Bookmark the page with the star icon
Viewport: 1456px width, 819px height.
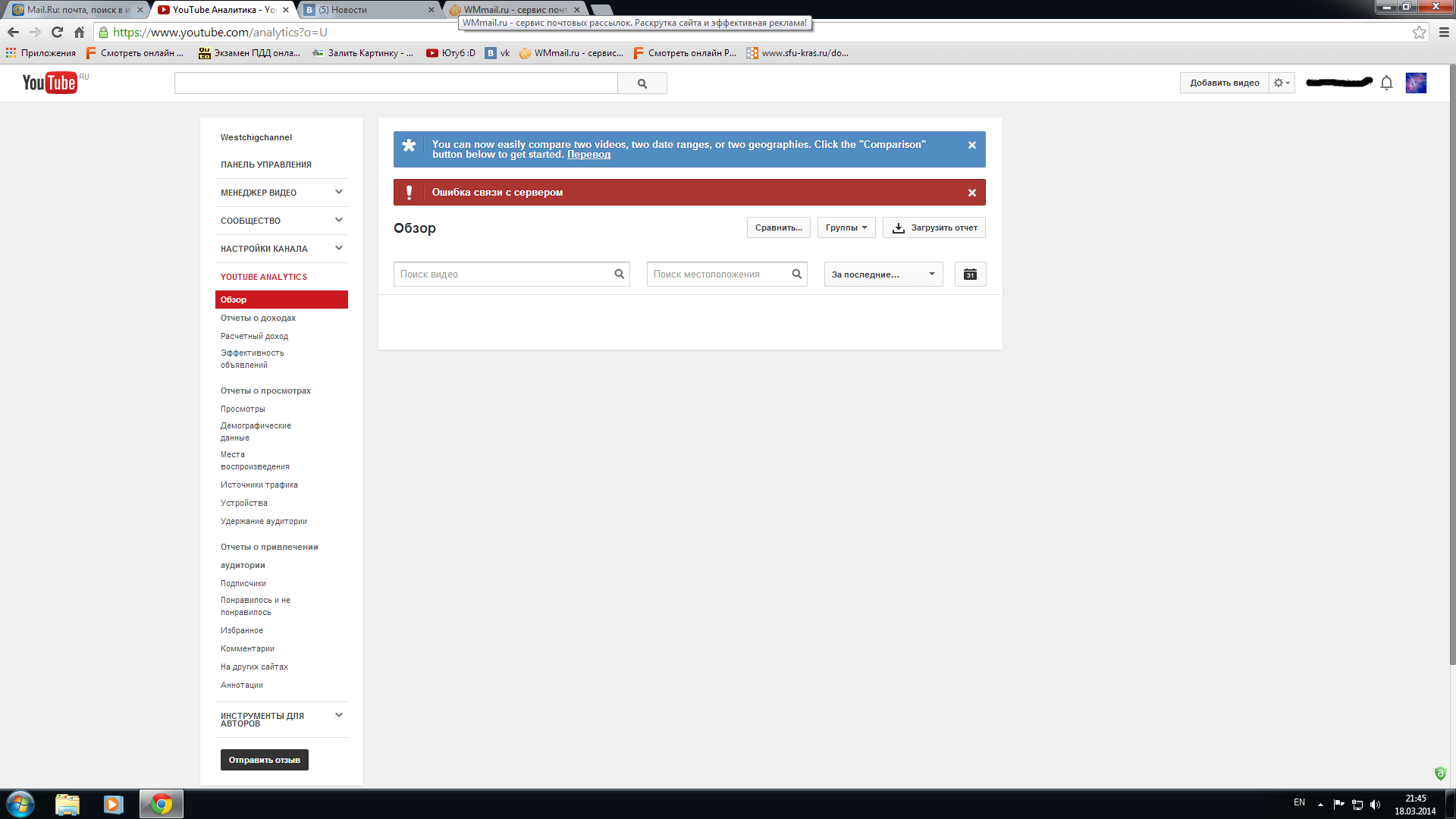pos(1419,32)
